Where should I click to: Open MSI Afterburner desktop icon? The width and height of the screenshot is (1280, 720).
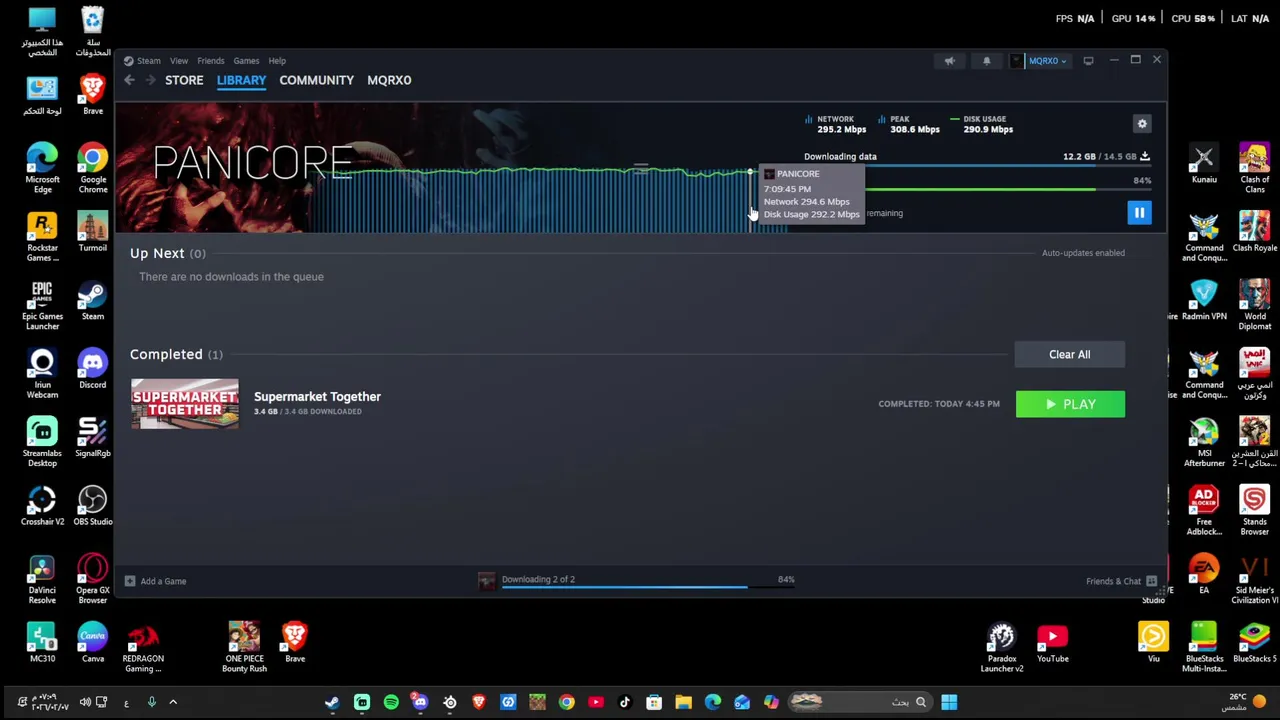pos(1204,441)
